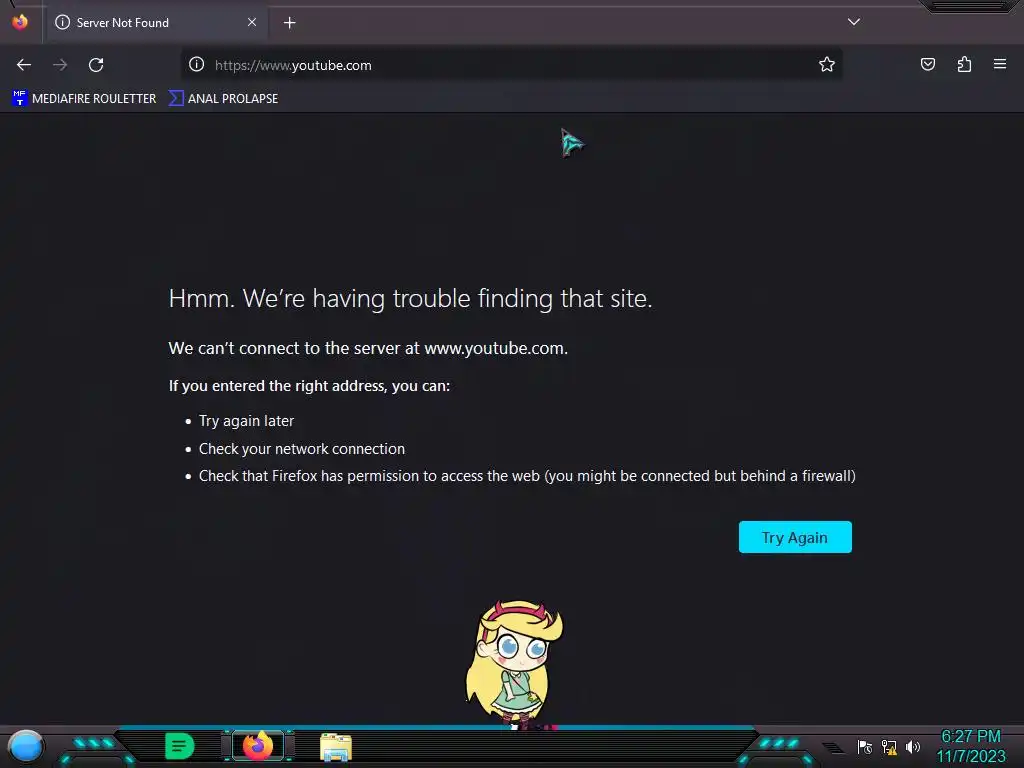Click the Try Again button
This screenshot has width=1024, height=768.
point(795,537)
